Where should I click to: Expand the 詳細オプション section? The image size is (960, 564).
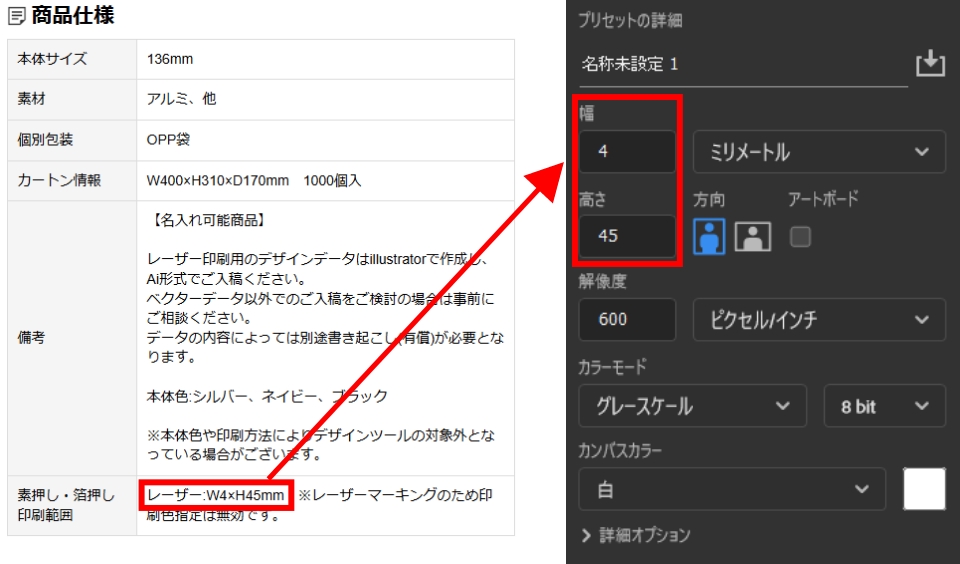tap(635, 535)
